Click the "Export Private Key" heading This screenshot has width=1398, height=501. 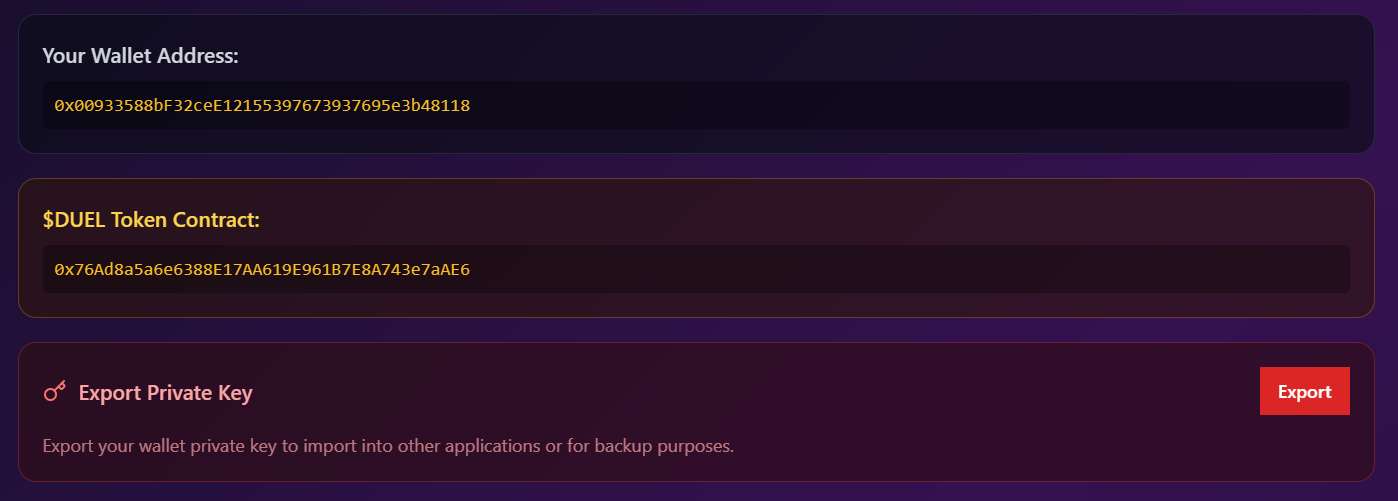165,392
